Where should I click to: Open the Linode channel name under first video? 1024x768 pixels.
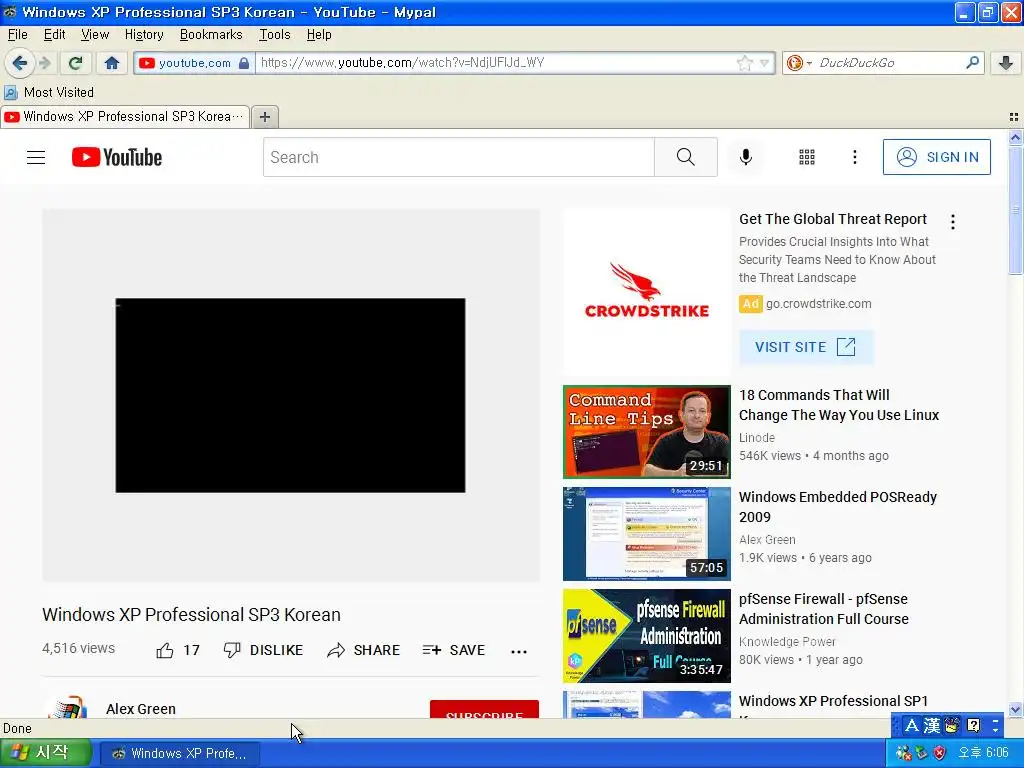click(x=757, y=438)
